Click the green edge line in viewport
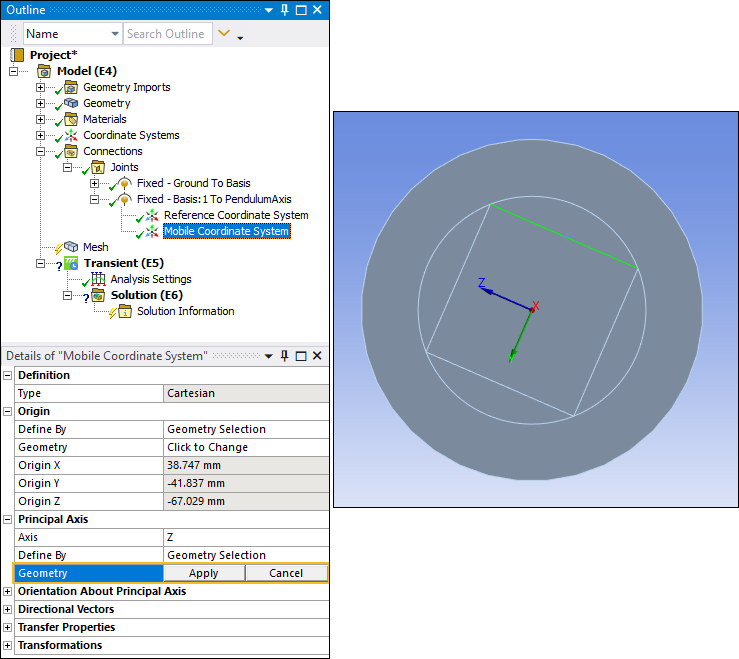 point(564,236)
